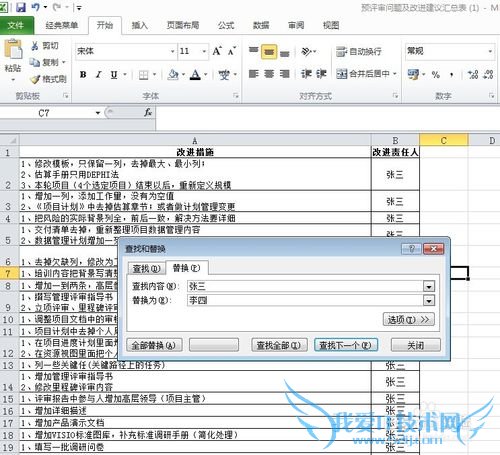Click the Cut (剪切) scissors icon

[x=35, y=46]
